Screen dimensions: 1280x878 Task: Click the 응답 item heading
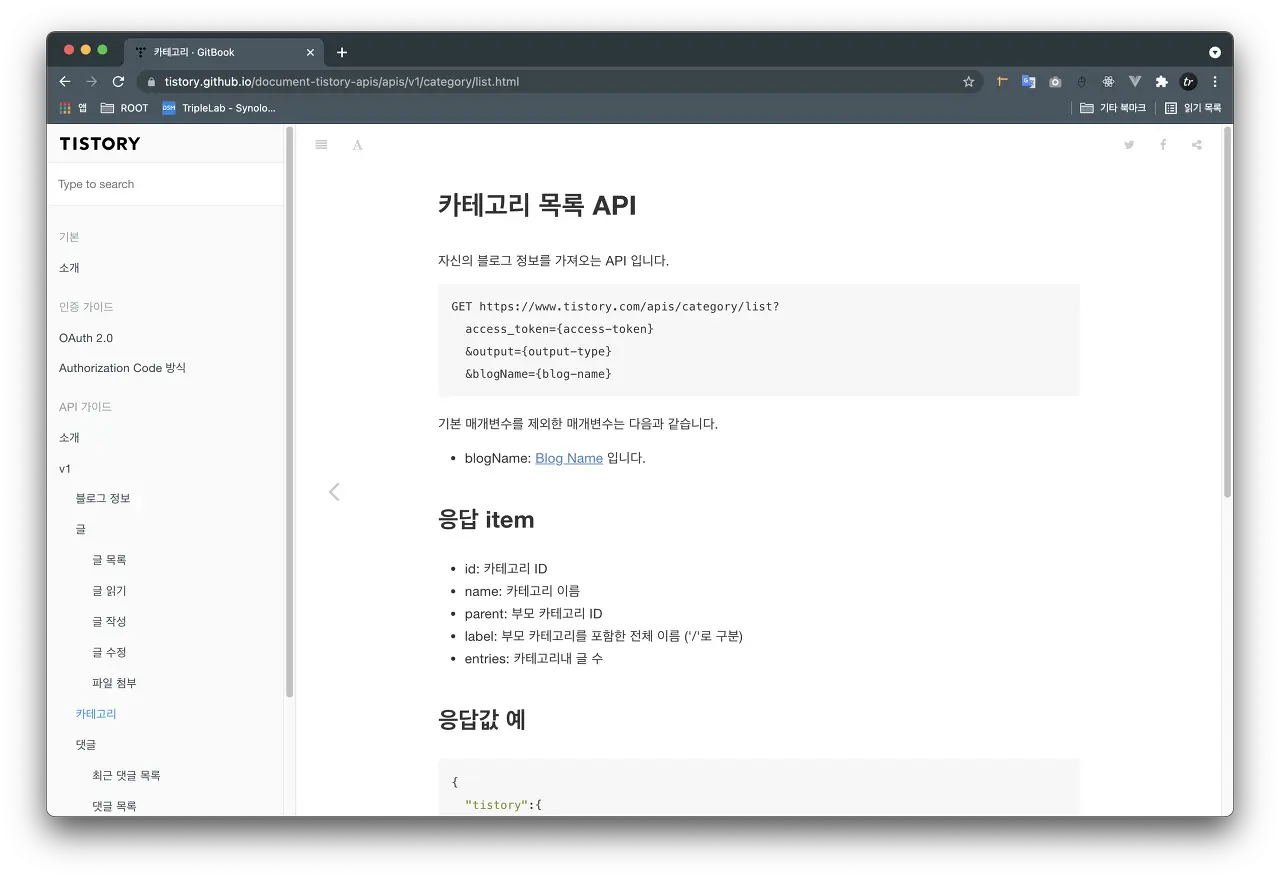[x=486, y=520]
